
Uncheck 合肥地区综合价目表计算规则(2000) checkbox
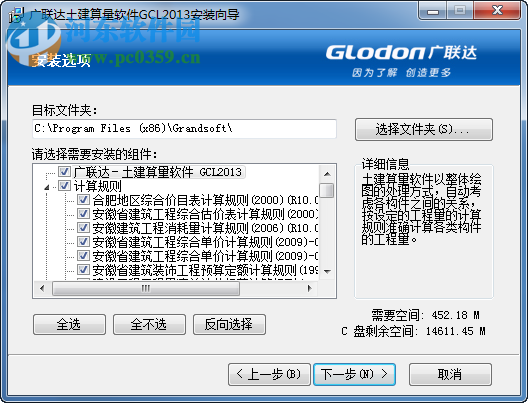point(83,200)
